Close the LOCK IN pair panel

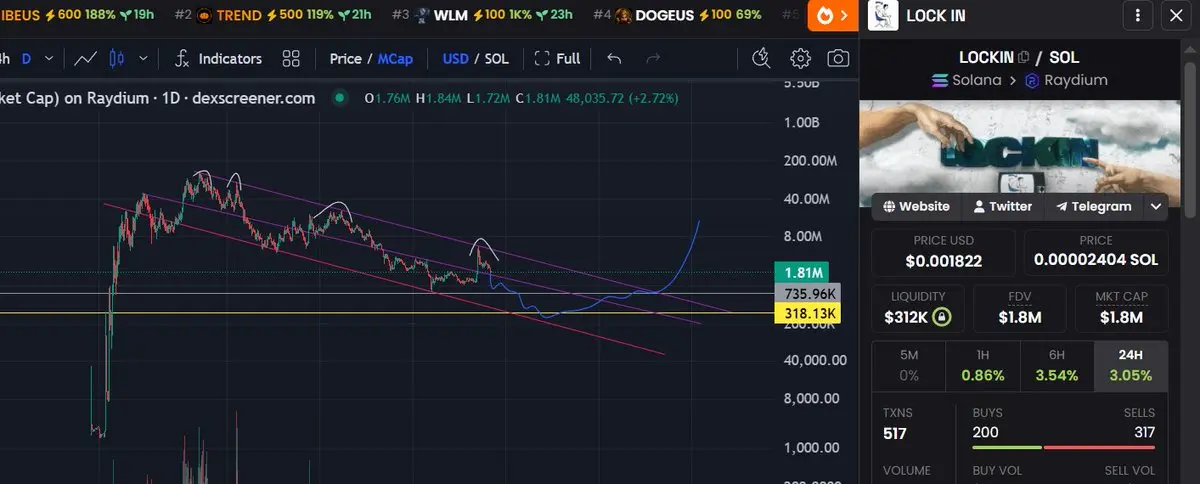pyautogui.click(x=1175, y=15)
